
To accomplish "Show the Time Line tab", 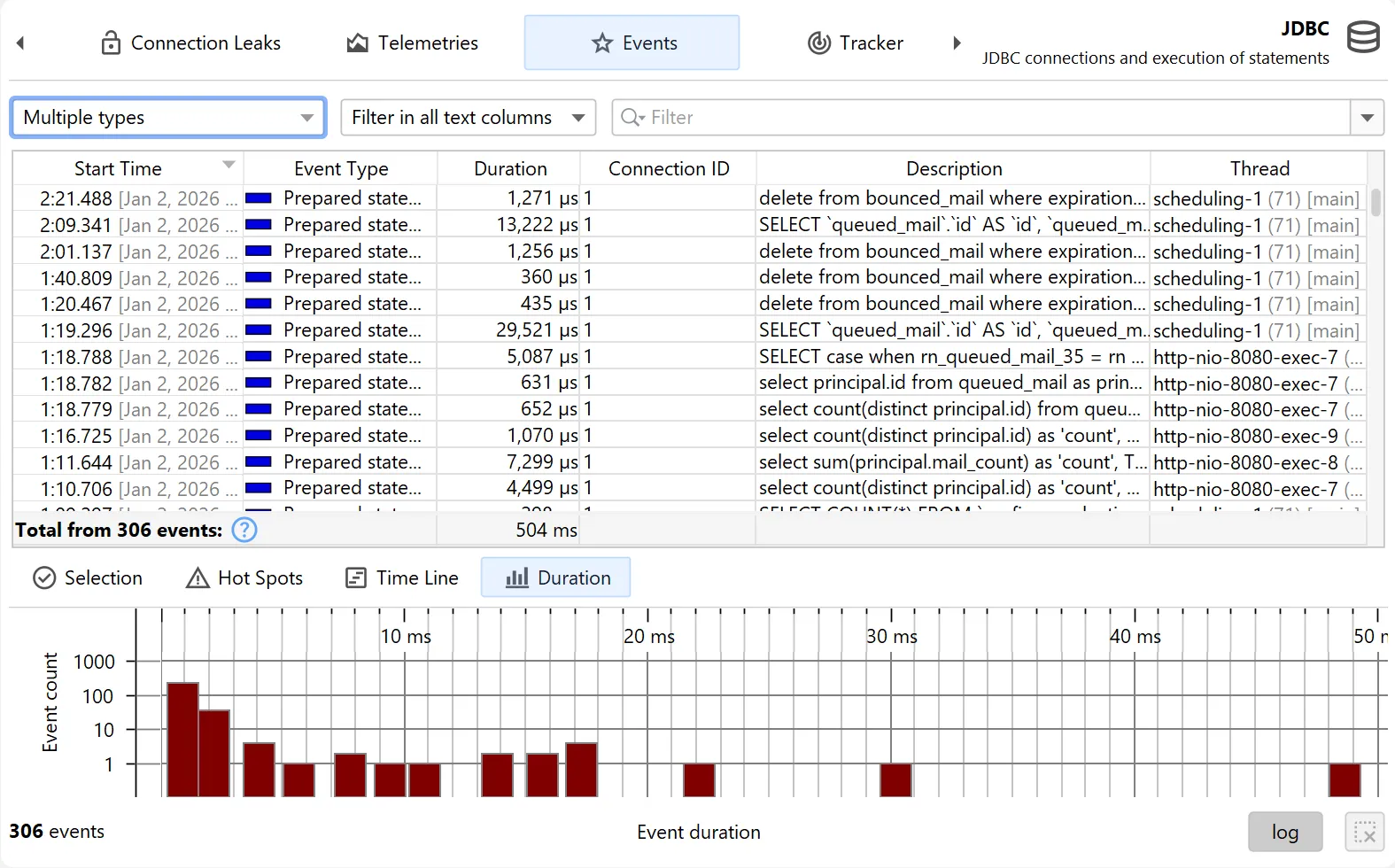I will tap(402, 577).
